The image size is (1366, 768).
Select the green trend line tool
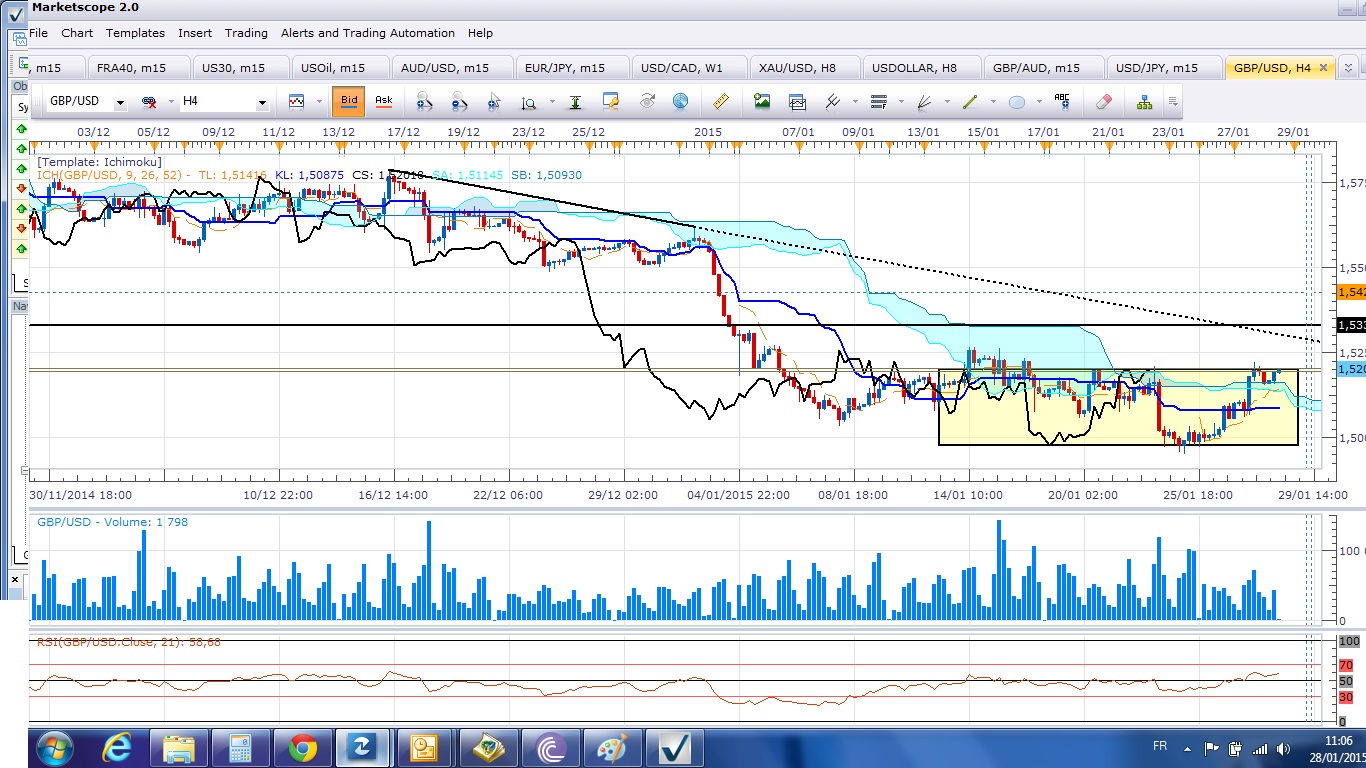pos(970,101)
